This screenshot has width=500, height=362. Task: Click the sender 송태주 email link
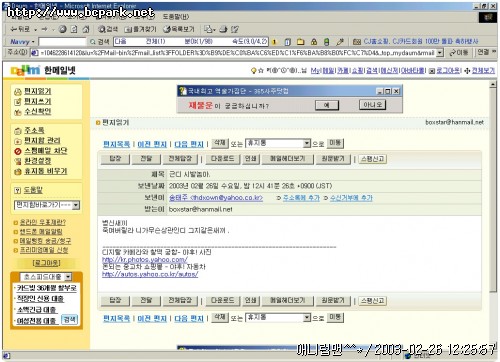click(216, 198)
